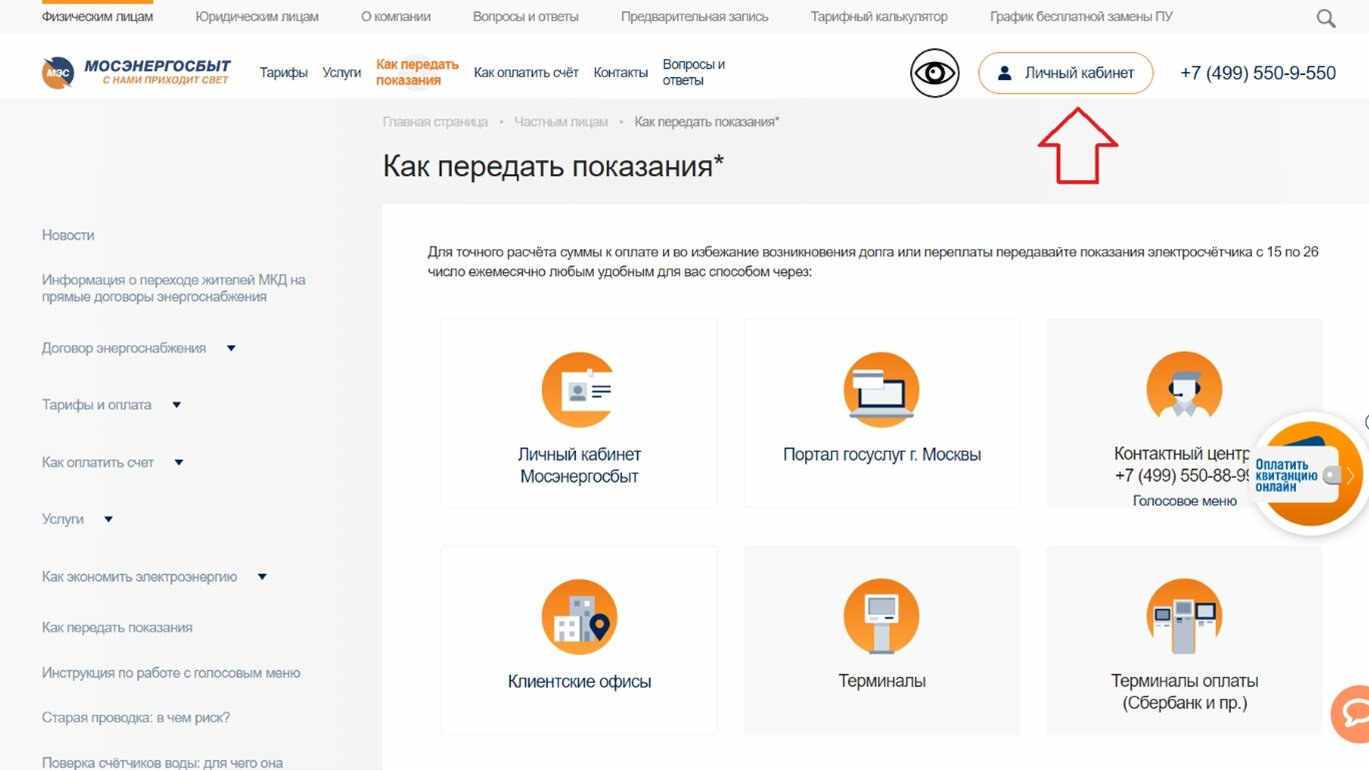Open Услуги sidebar link
Viewport: 1369px width, 770px height.
tap(63, 519)
